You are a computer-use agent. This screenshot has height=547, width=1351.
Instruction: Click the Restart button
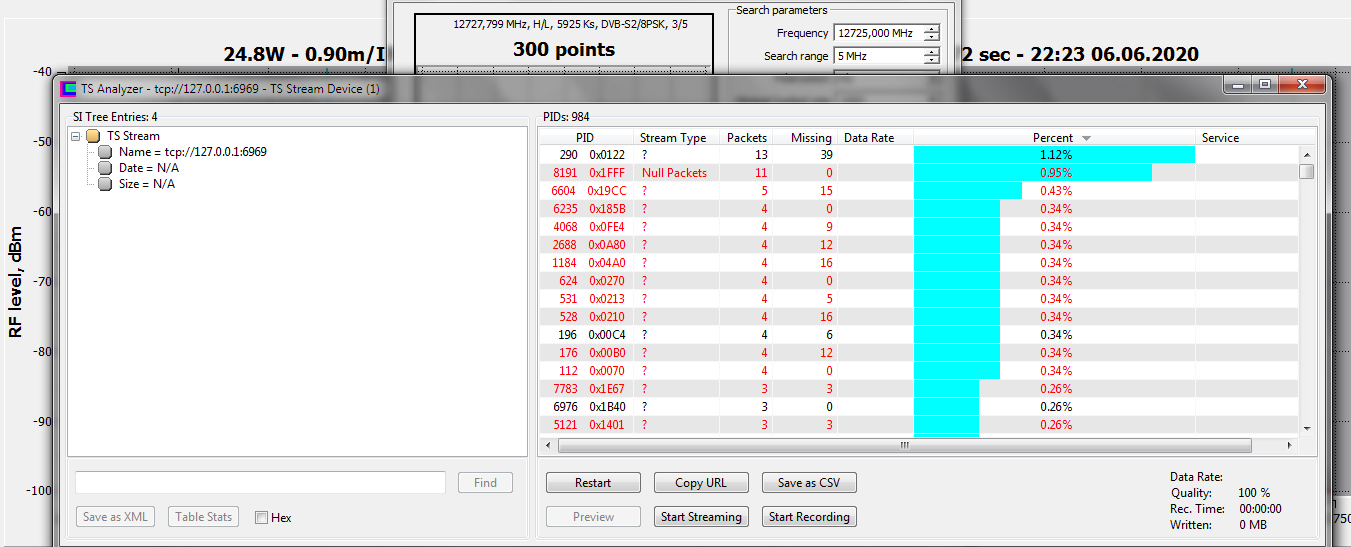(593, 483)
